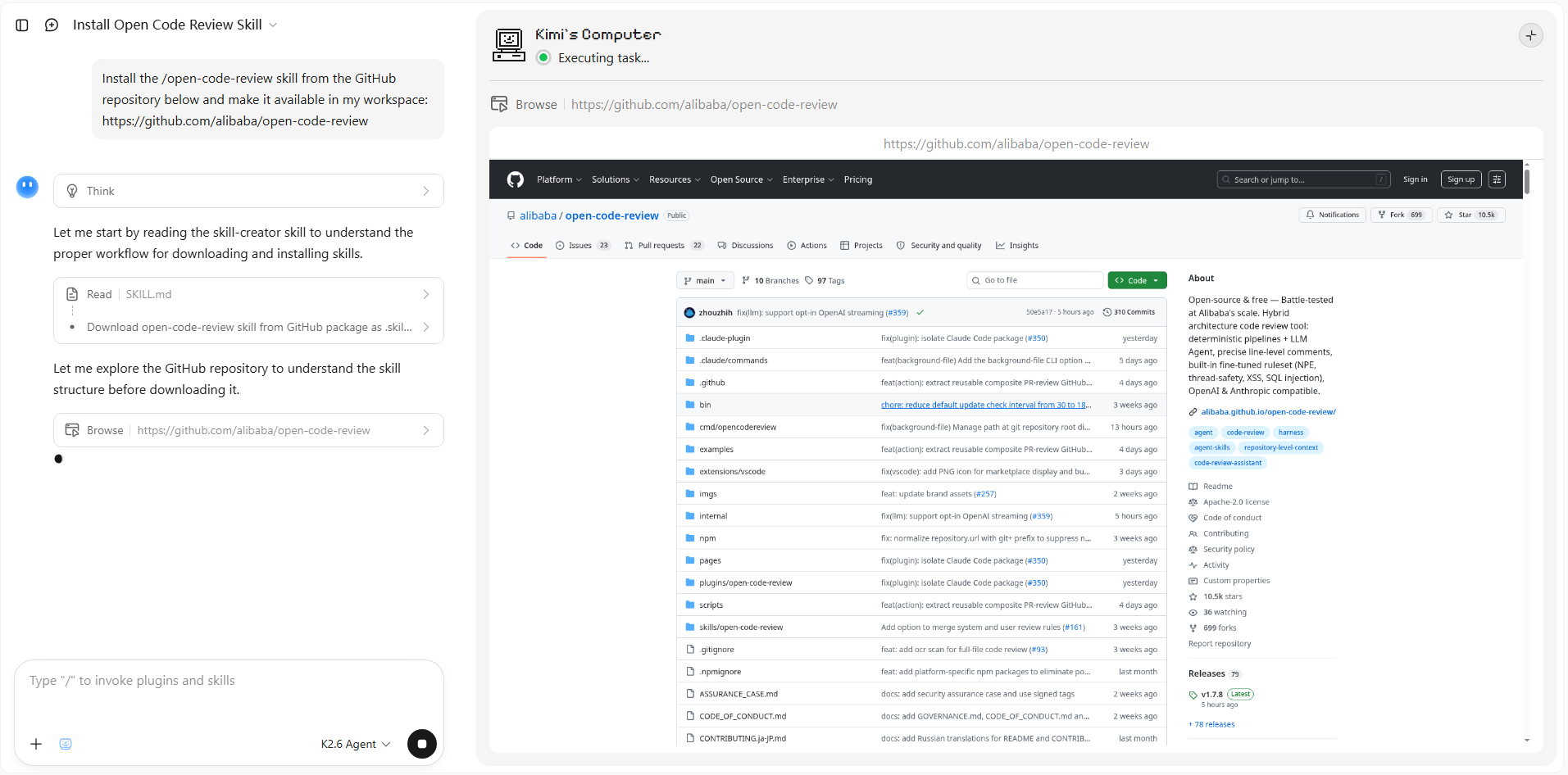Image resolution: width=1568 pixels, height=775 pixels.
Task: Open the green Code dropdown button
Action: tap(1138, 281)
